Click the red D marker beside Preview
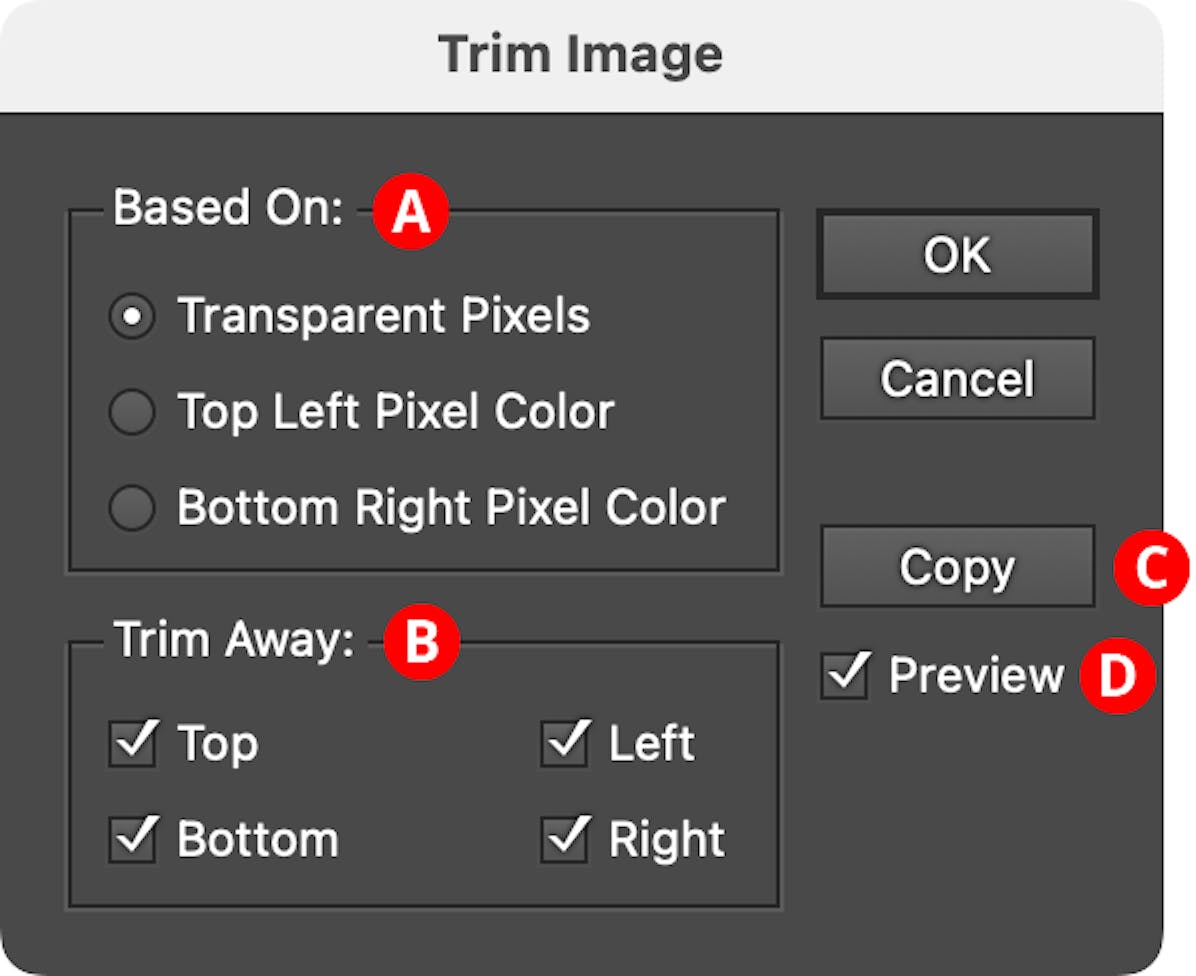 pyautogui.click(x=1118, y=677)
